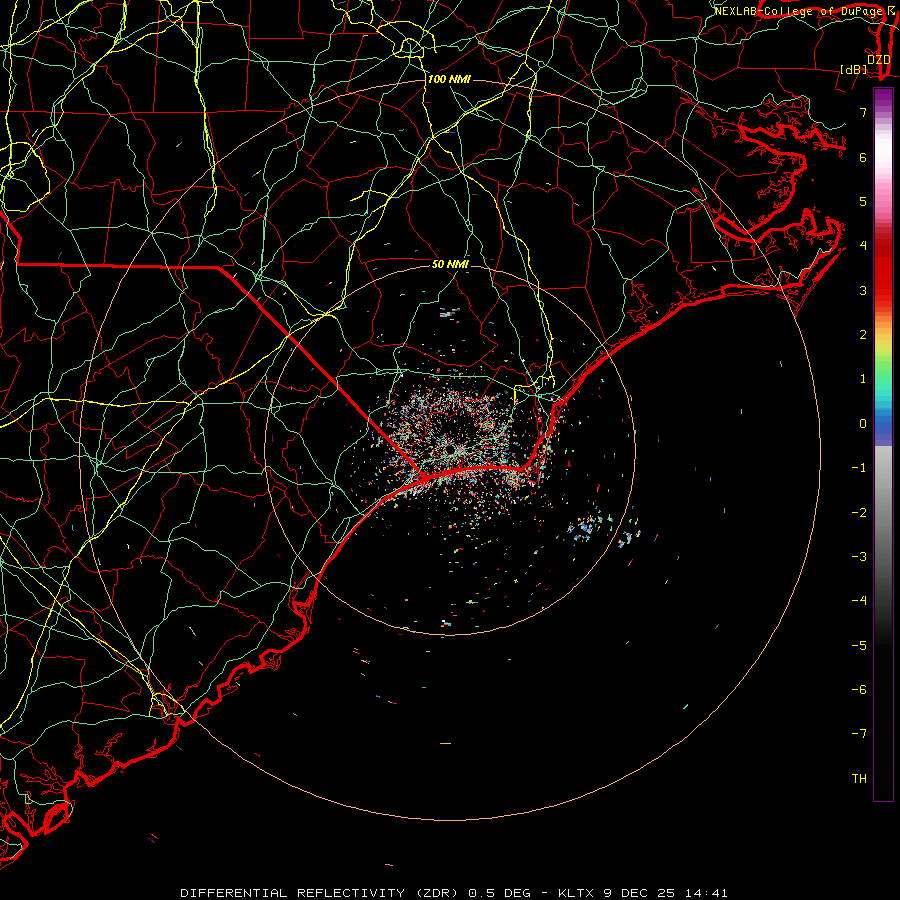Click the scale value -4
Image resolution: width=900 pixels, height=900 pixels.
859,601
